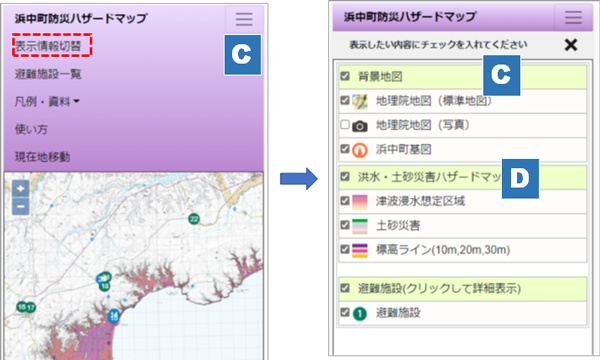Expand the 凡例・資料 dropdown
The image size is (600, 360).
tap(47, 102)
